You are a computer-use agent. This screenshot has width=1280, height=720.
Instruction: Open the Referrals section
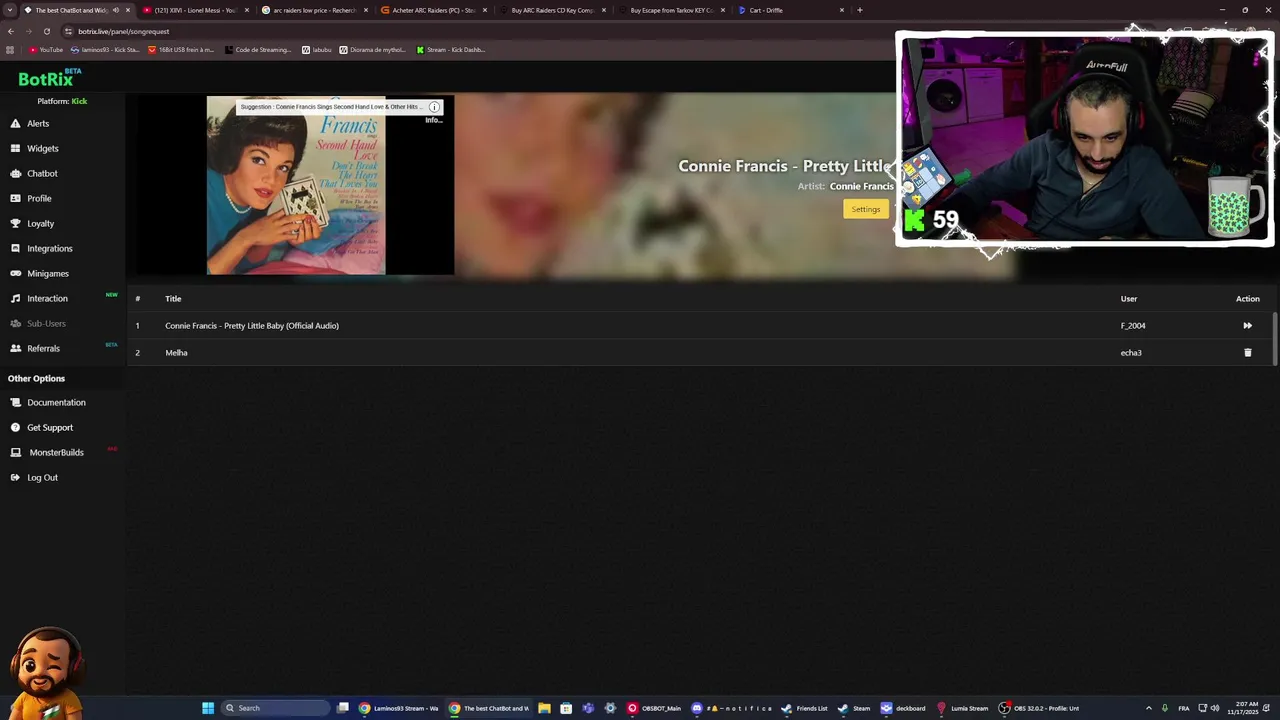coord(35,348)
